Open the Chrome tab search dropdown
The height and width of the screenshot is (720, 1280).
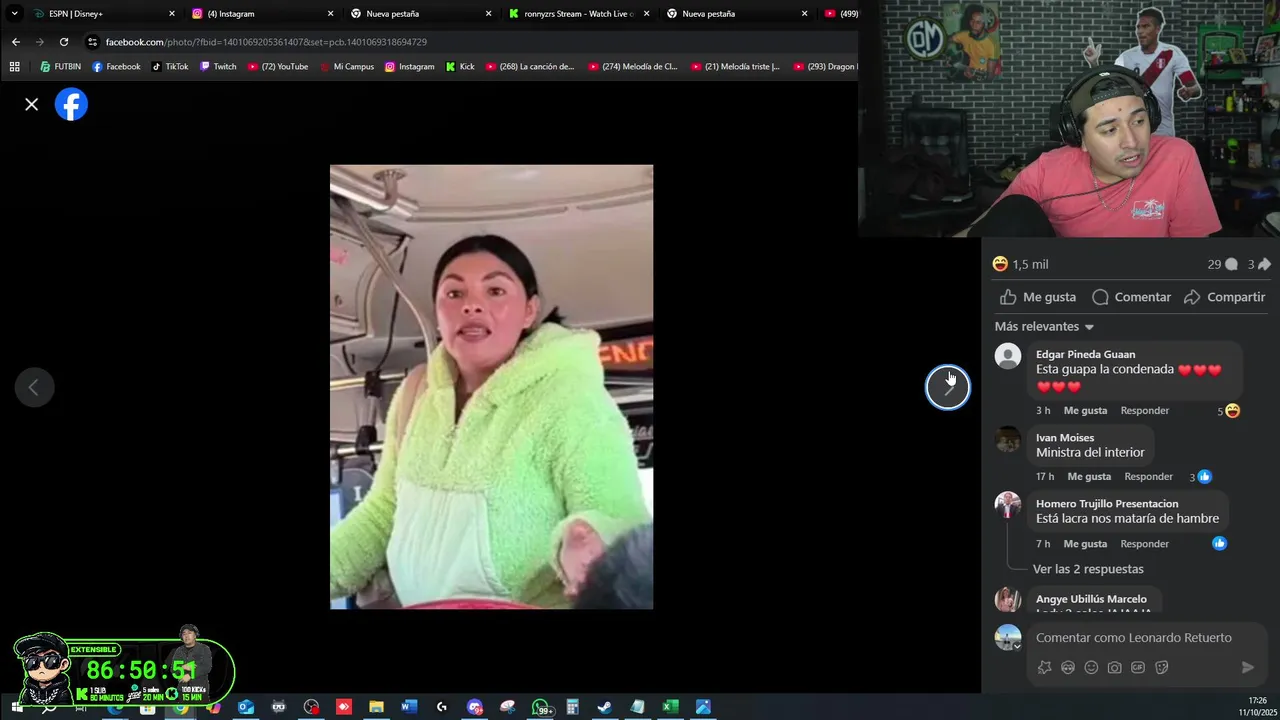click(x=14, y=13)
